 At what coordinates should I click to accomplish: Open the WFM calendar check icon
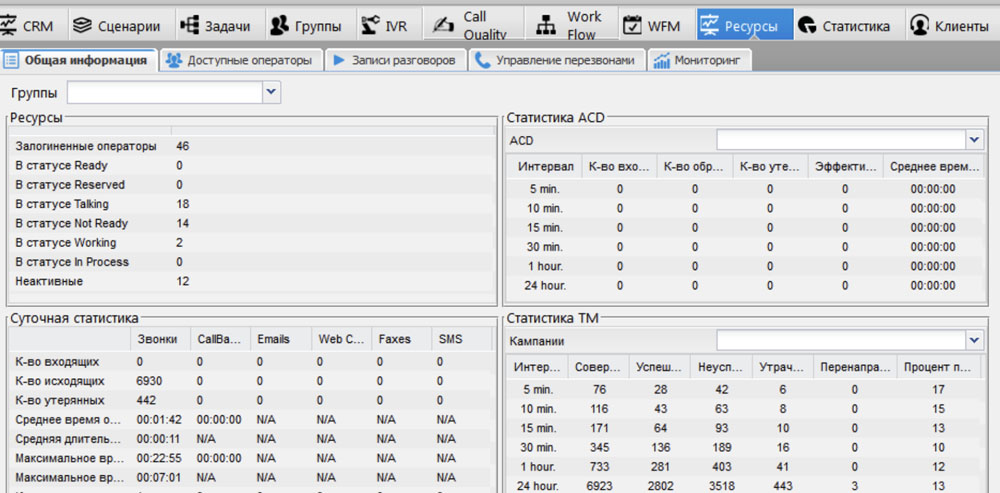(x=632, y=26)
